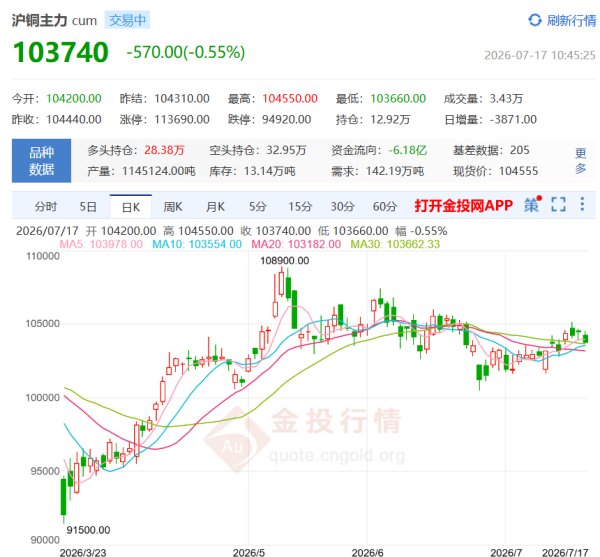Click the 108900.00 chart high label
This screenshot has height=557, width=600.
coord(284,261)
